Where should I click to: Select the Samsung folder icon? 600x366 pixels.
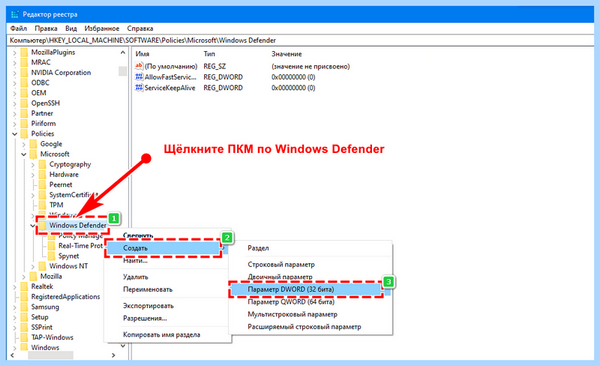click(24, 307)
